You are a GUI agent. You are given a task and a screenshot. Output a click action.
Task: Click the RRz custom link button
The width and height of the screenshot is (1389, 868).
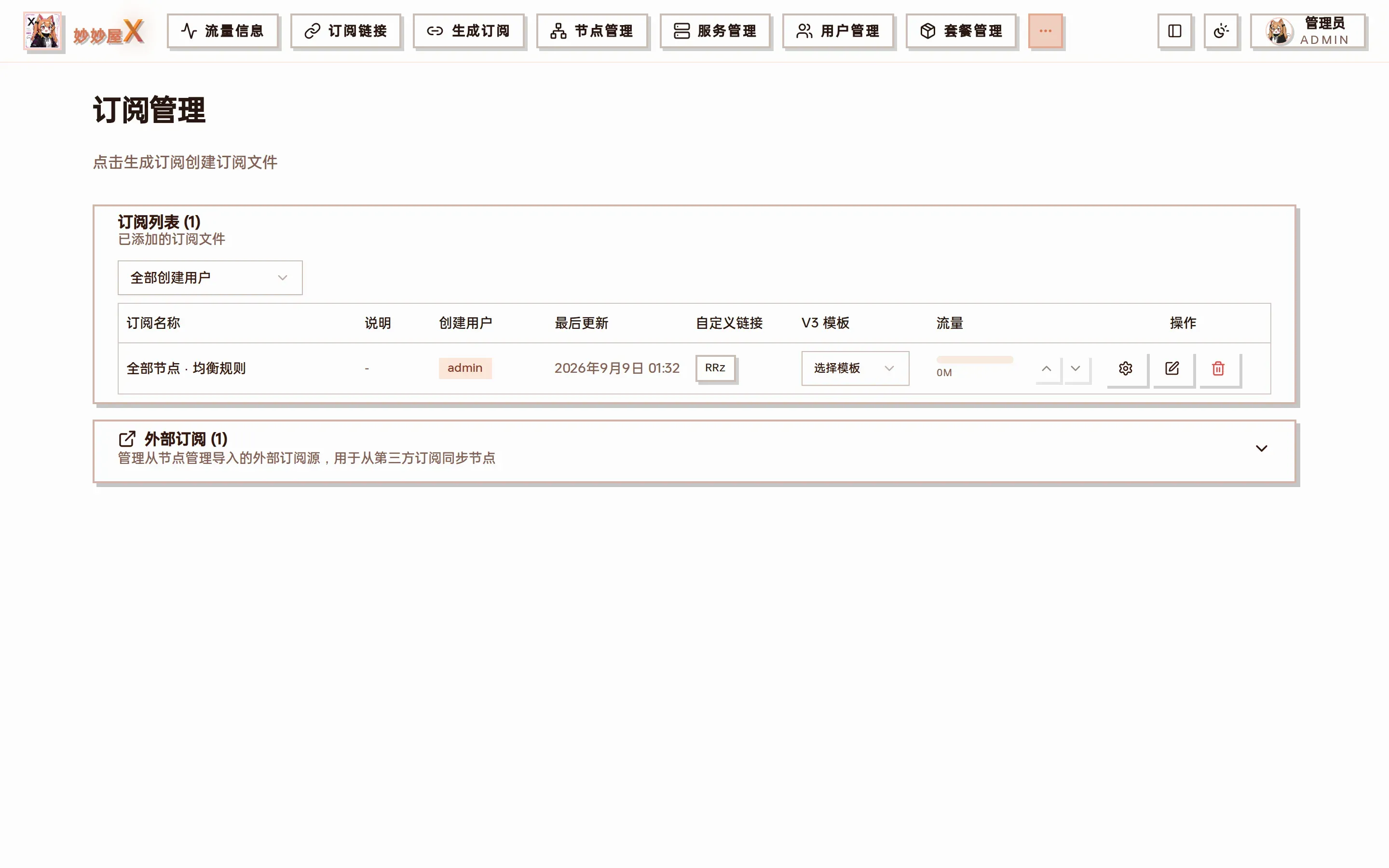[715, 368]
